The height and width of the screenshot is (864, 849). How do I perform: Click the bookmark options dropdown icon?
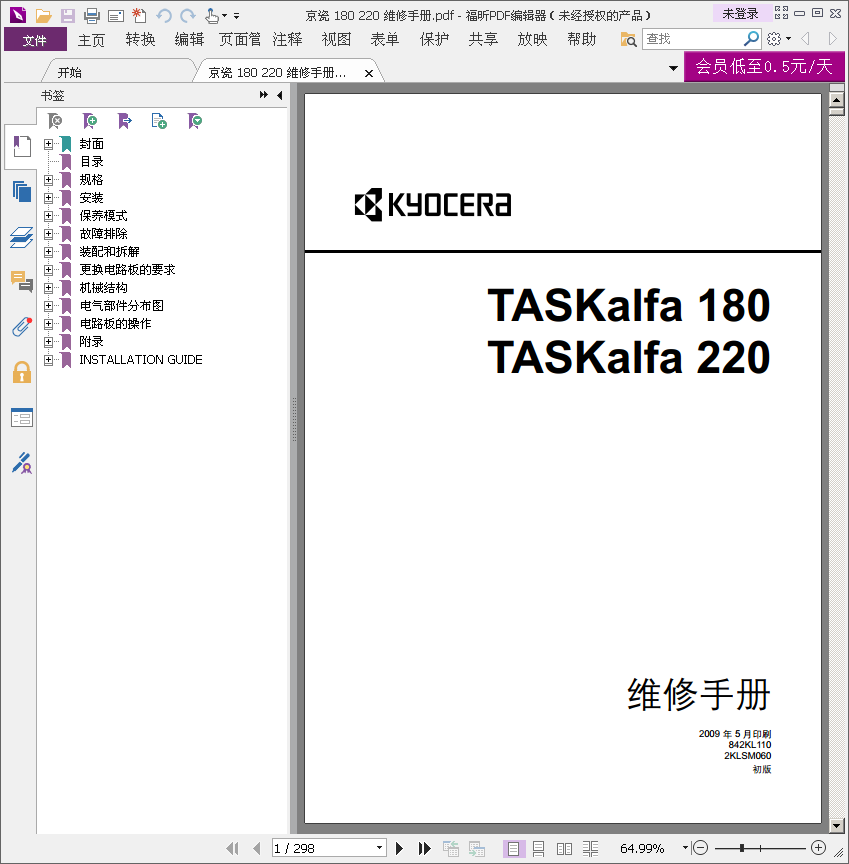point(194,121)
